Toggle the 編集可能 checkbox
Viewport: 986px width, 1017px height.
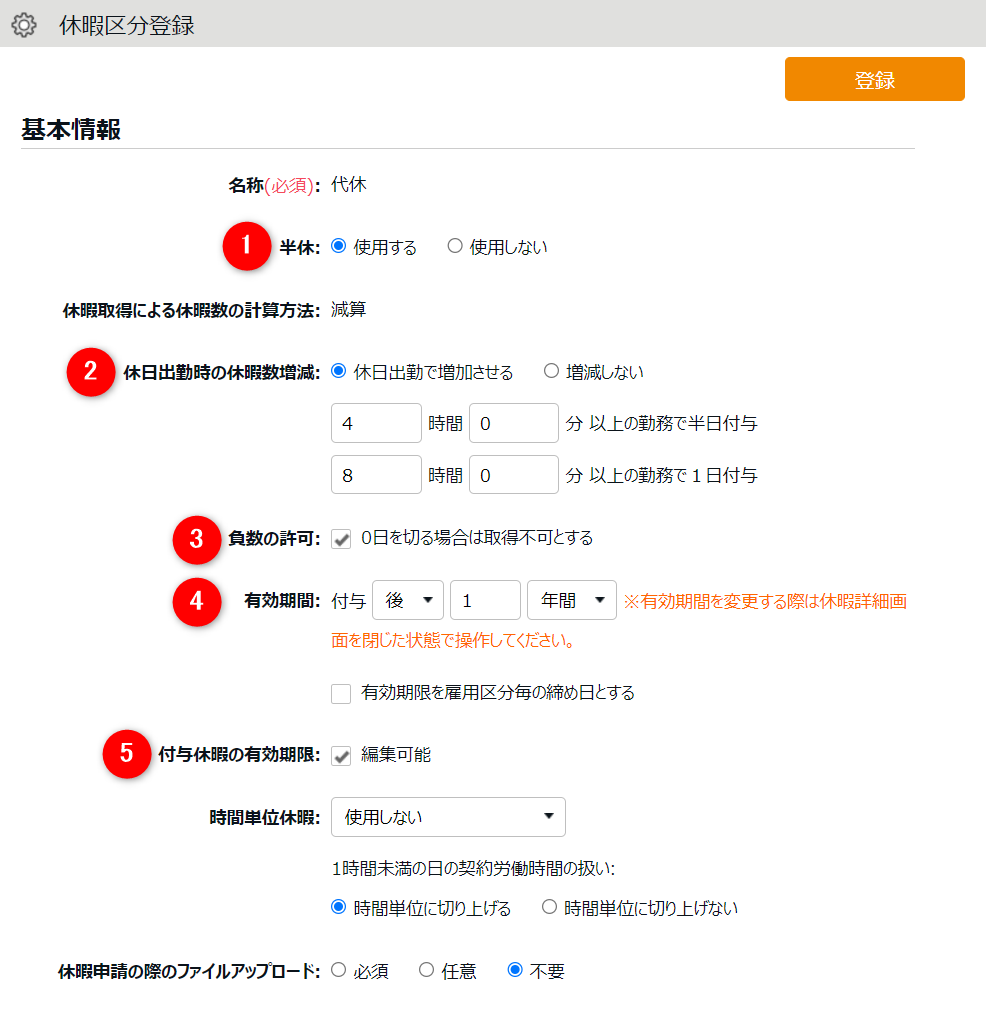tap(342, 755)
